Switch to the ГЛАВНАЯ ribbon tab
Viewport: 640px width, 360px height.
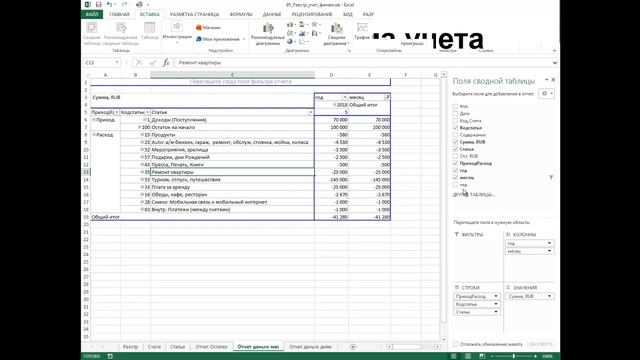[x=119, y=14]
